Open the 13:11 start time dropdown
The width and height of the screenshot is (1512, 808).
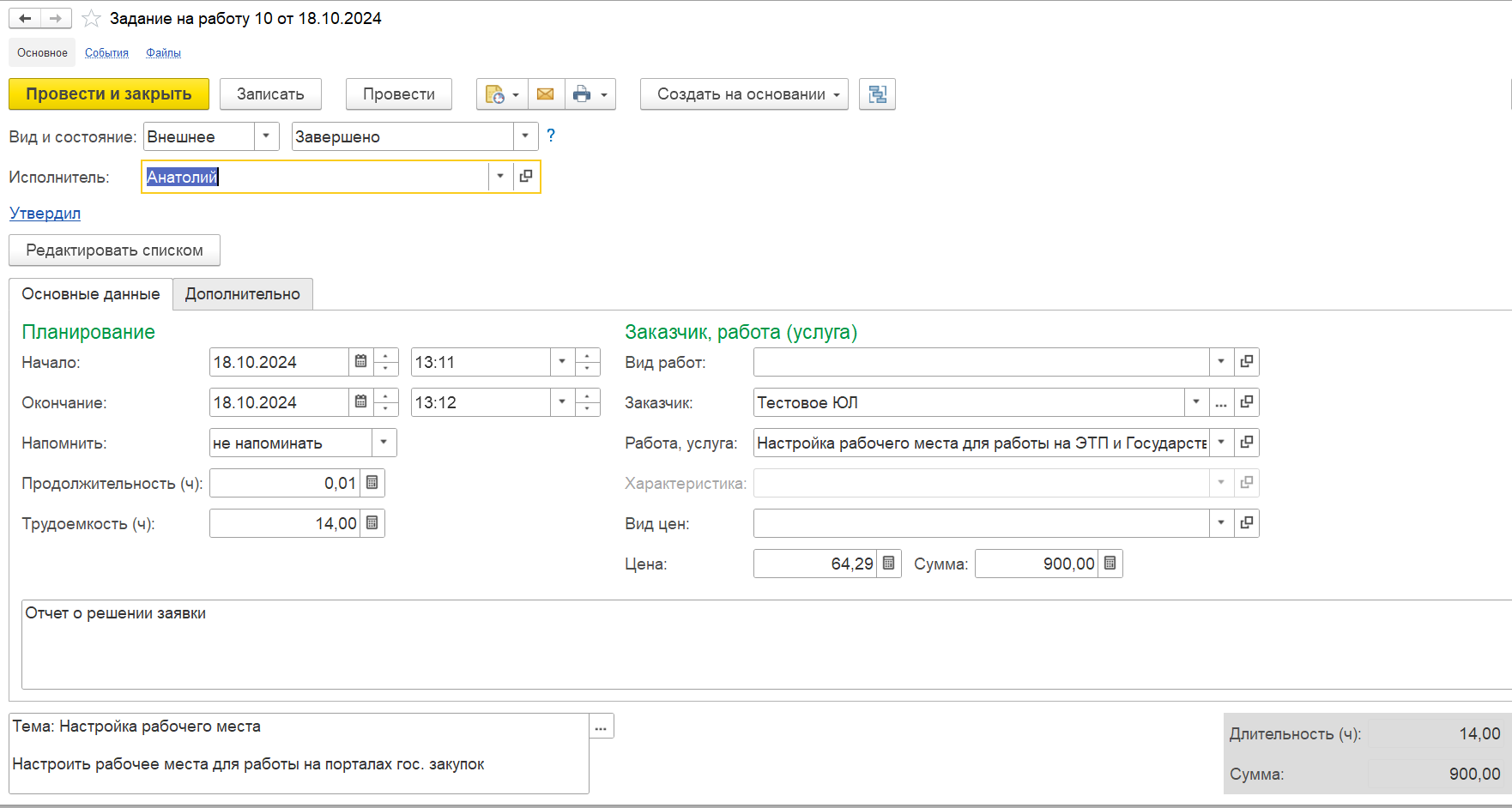point(562,362)
